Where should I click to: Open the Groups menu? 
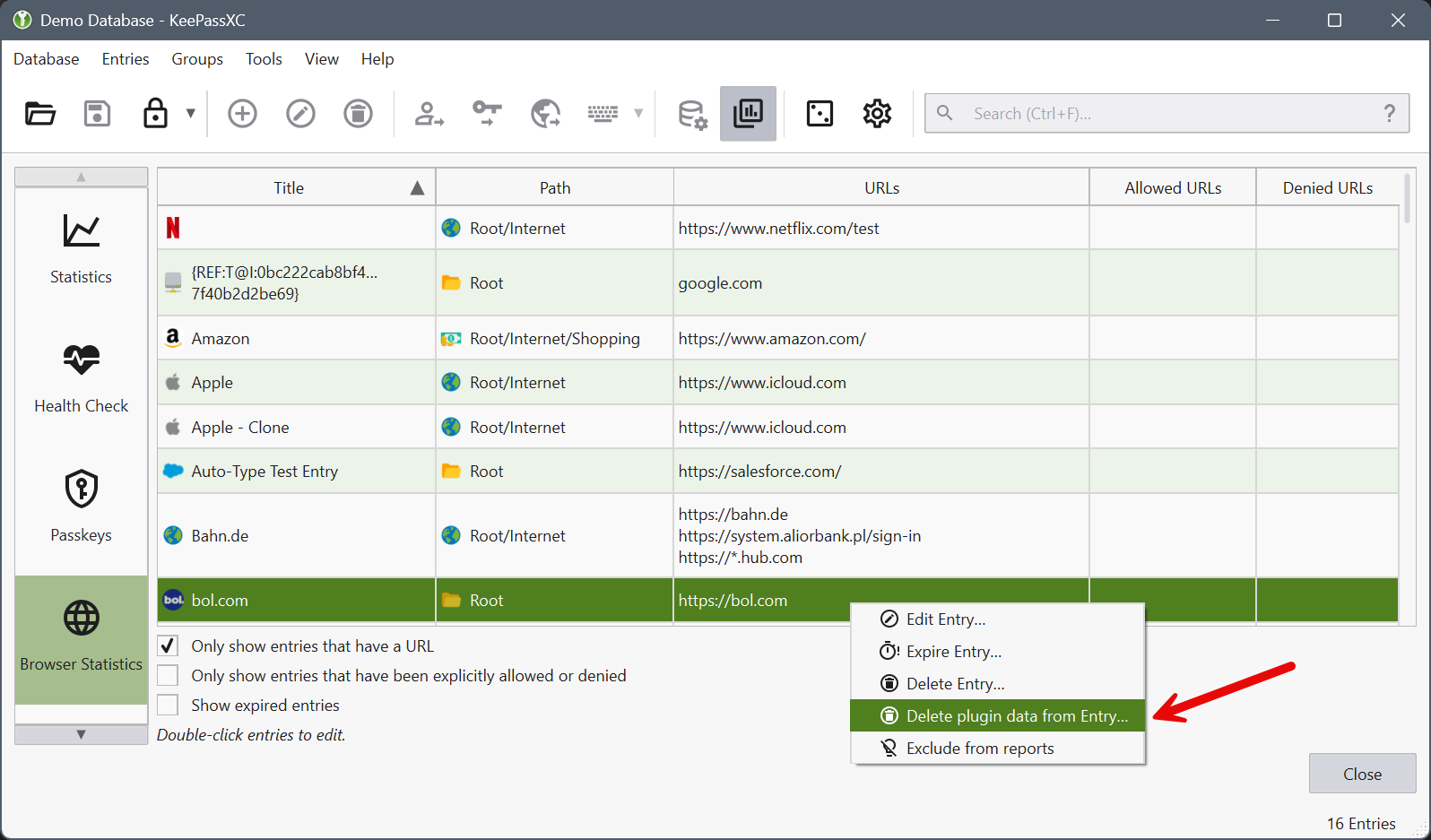pyautogui.click(x=197, y=59)
